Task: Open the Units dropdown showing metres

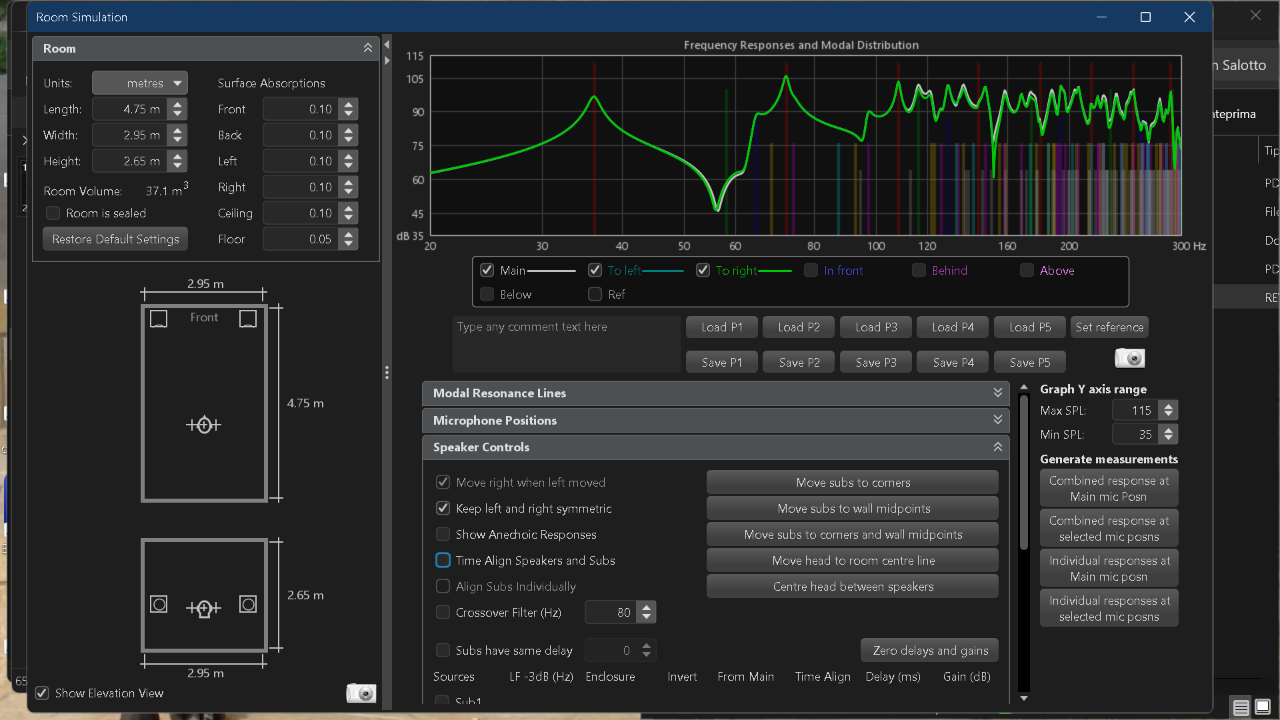Action: click(x=140, y=83)
